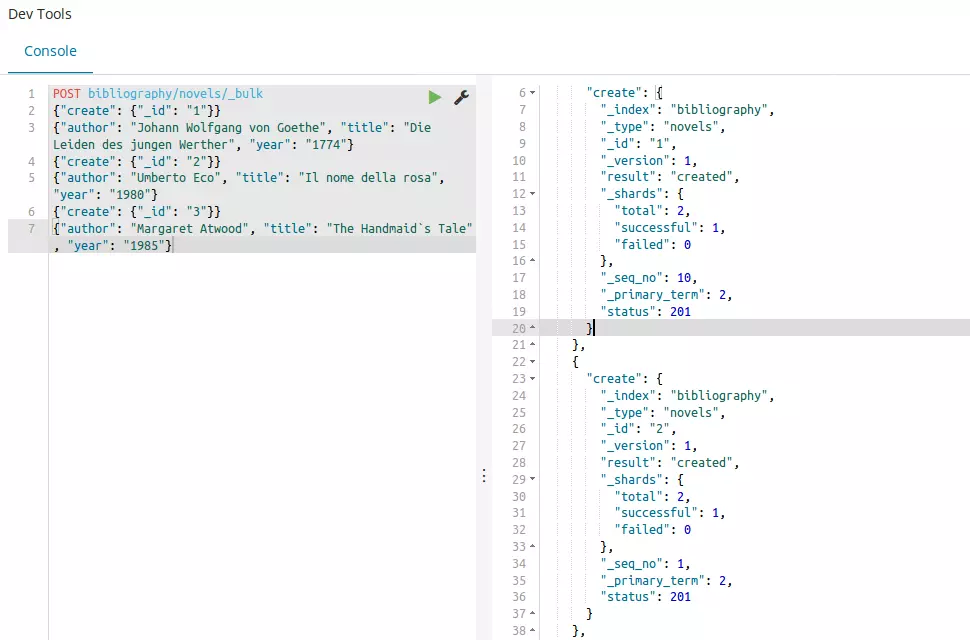The width and height of the screenshot is (970, 640).
Task: Click the fold marker at response line 37
Action: point(533,614)
